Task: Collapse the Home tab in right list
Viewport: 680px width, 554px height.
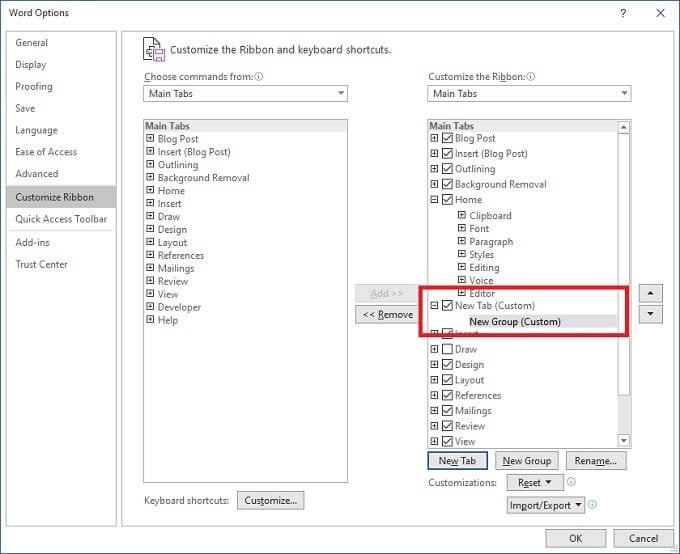Action: tap(434, 200)
